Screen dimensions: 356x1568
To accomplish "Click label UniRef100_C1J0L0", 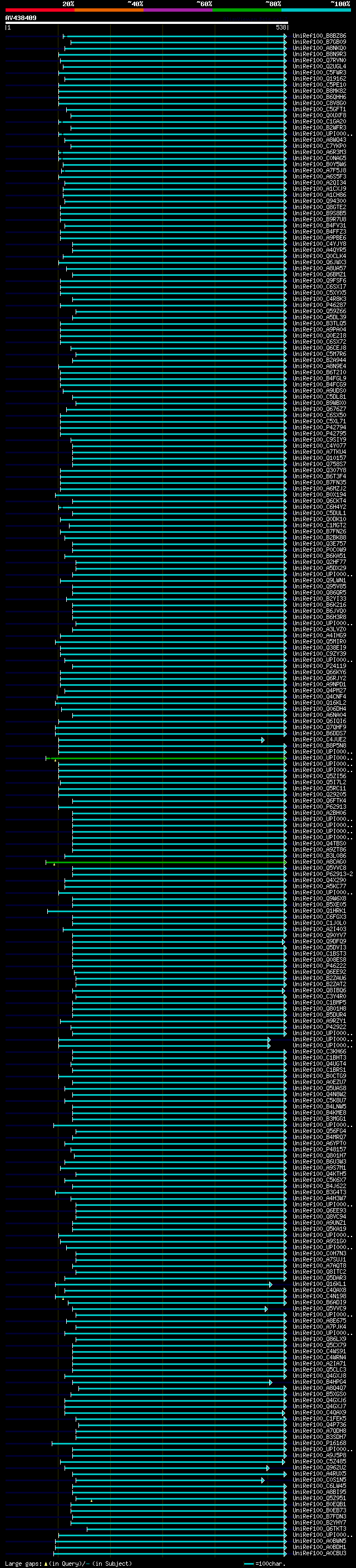I will click(319, 923).
